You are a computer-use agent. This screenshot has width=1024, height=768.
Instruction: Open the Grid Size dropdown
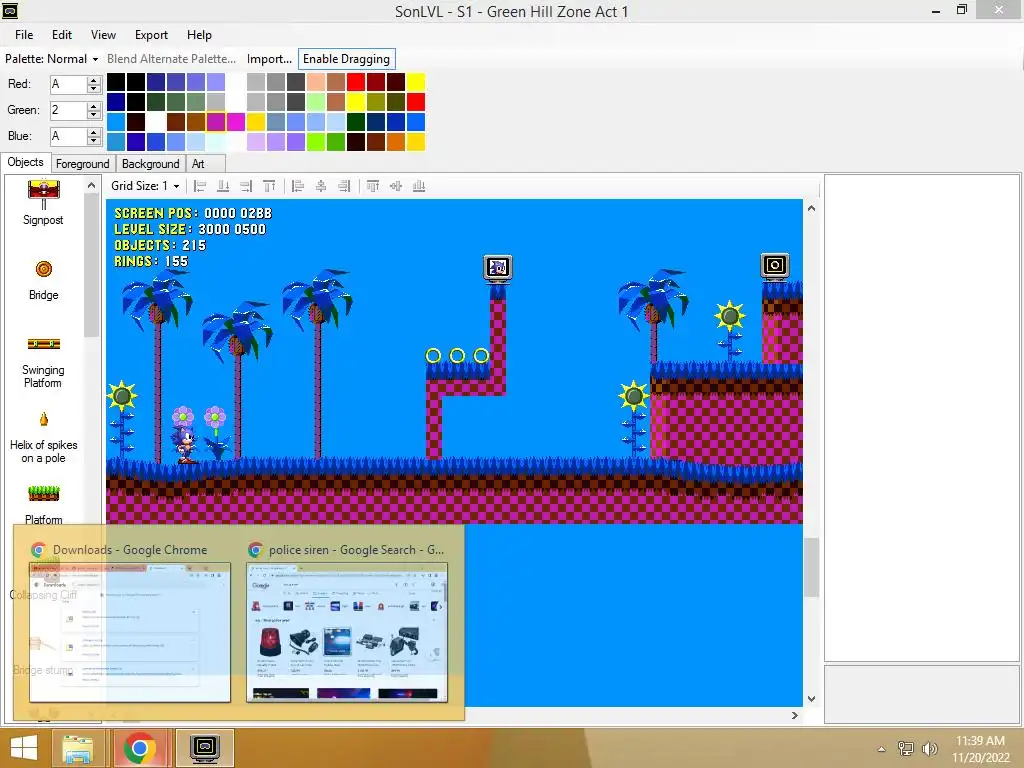point(145,186)
